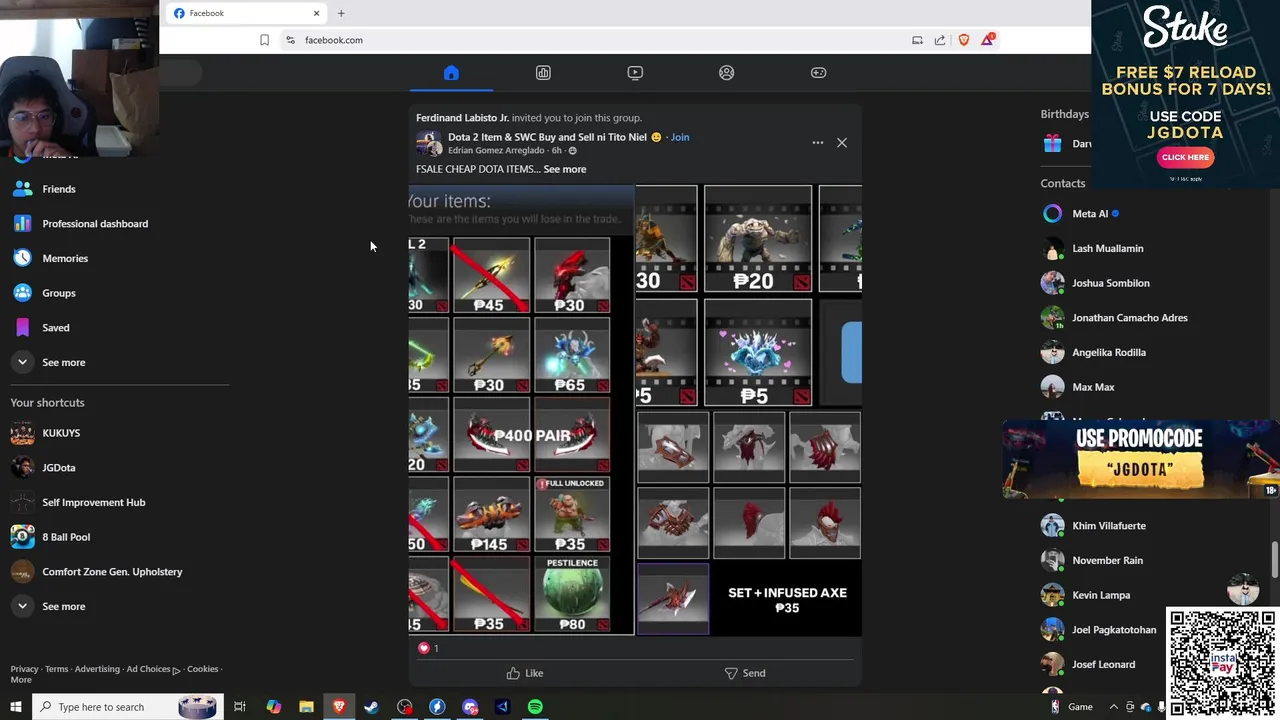The image size is (1280, 720).
Task: Click the heart reaction count
Action: [x=429, y=648]
